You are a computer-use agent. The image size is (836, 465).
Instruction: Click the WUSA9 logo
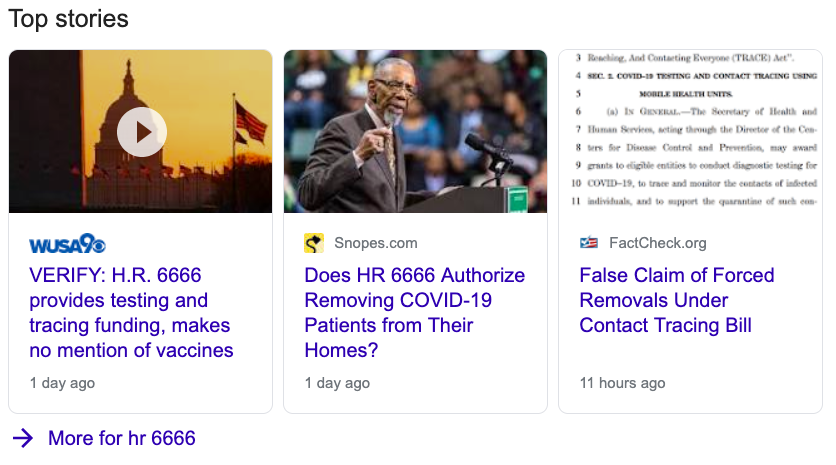pyautogui.click(x=67, y=244)
